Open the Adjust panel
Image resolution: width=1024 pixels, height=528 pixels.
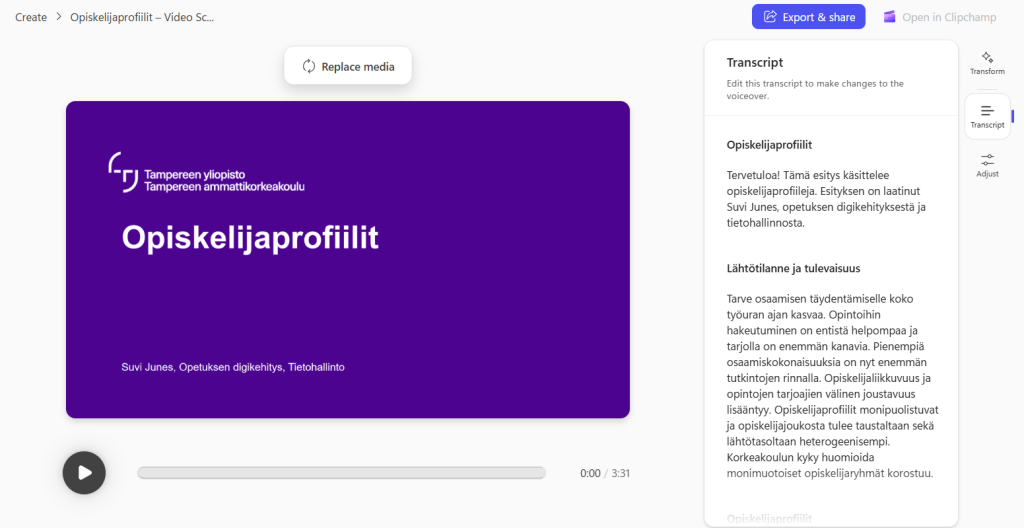(x=987, y=165)
